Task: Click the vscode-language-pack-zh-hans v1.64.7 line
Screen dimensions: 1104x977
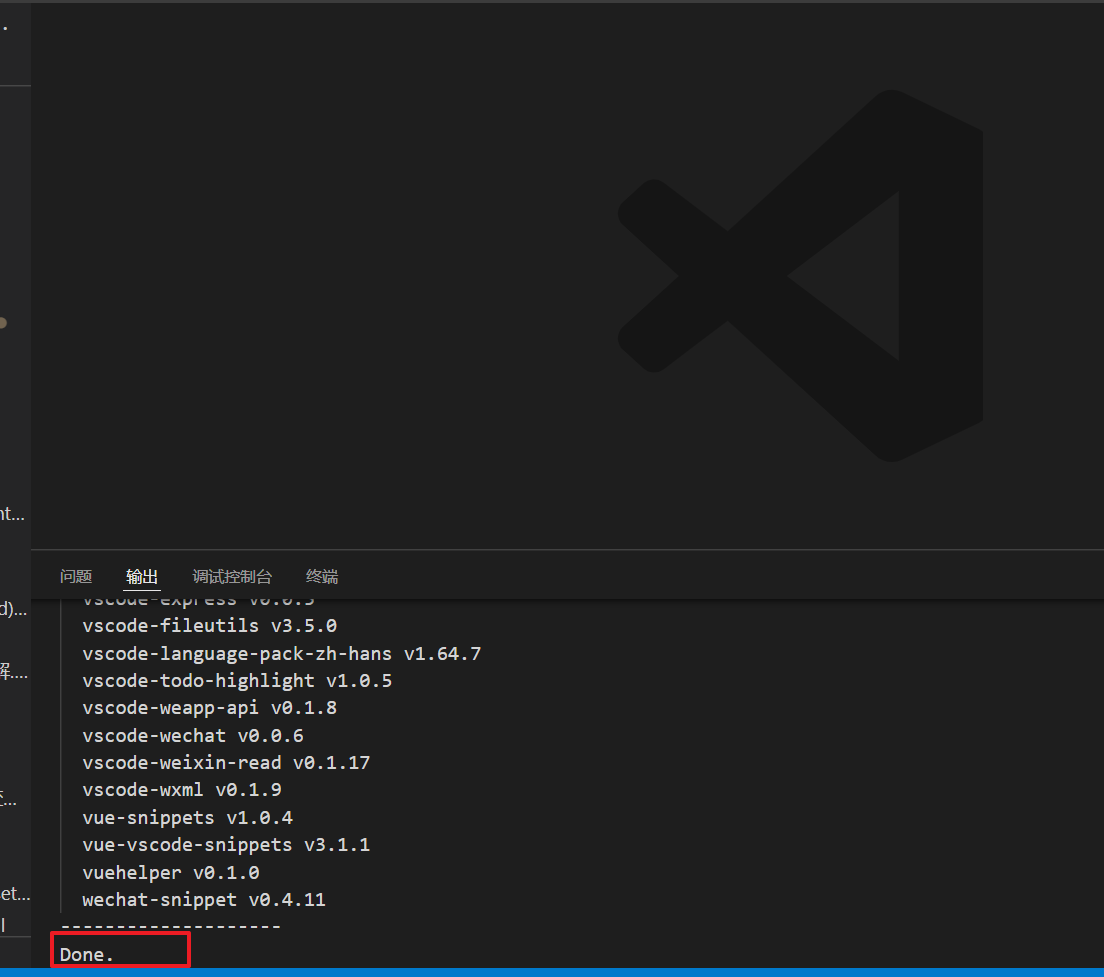Action: click(x=282, y=654)
